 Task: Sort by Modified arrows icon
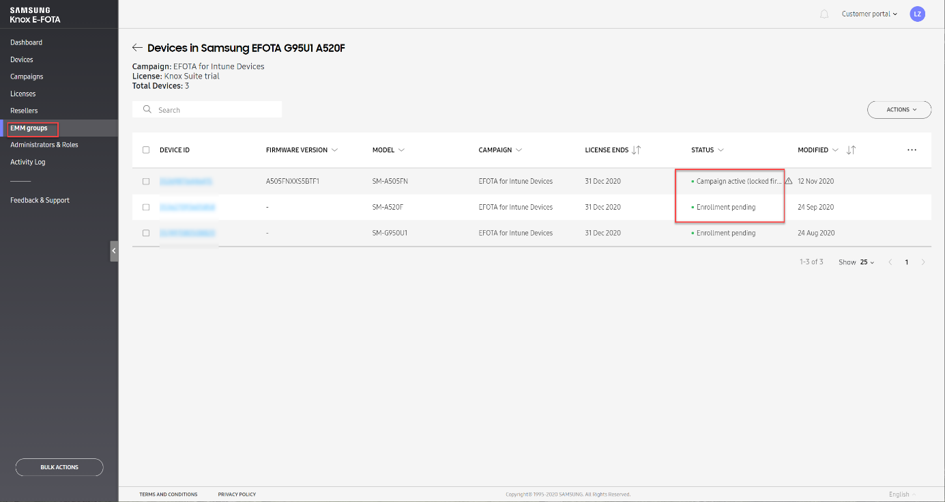pos(851,150)
